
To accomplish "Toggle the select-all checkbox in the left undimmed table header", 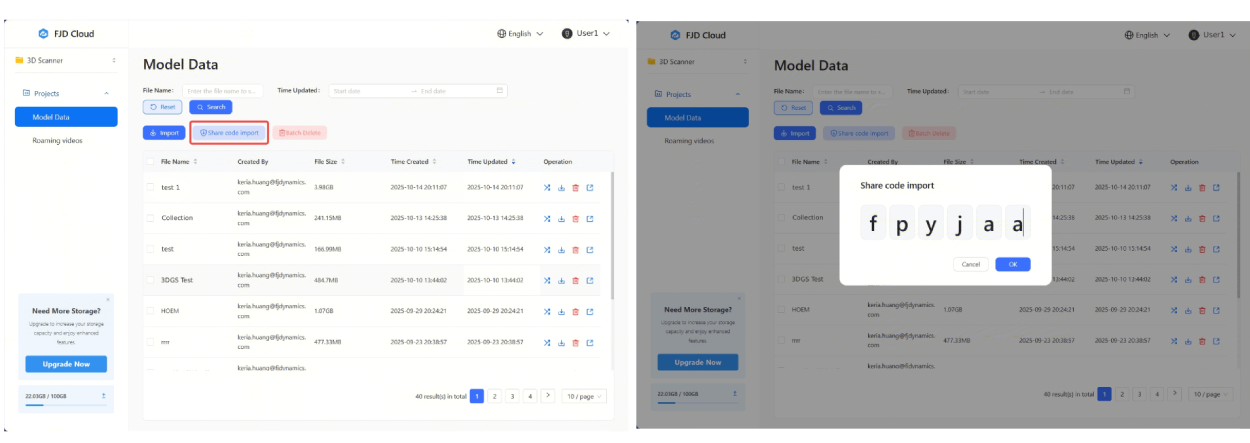I will (150, 161).
